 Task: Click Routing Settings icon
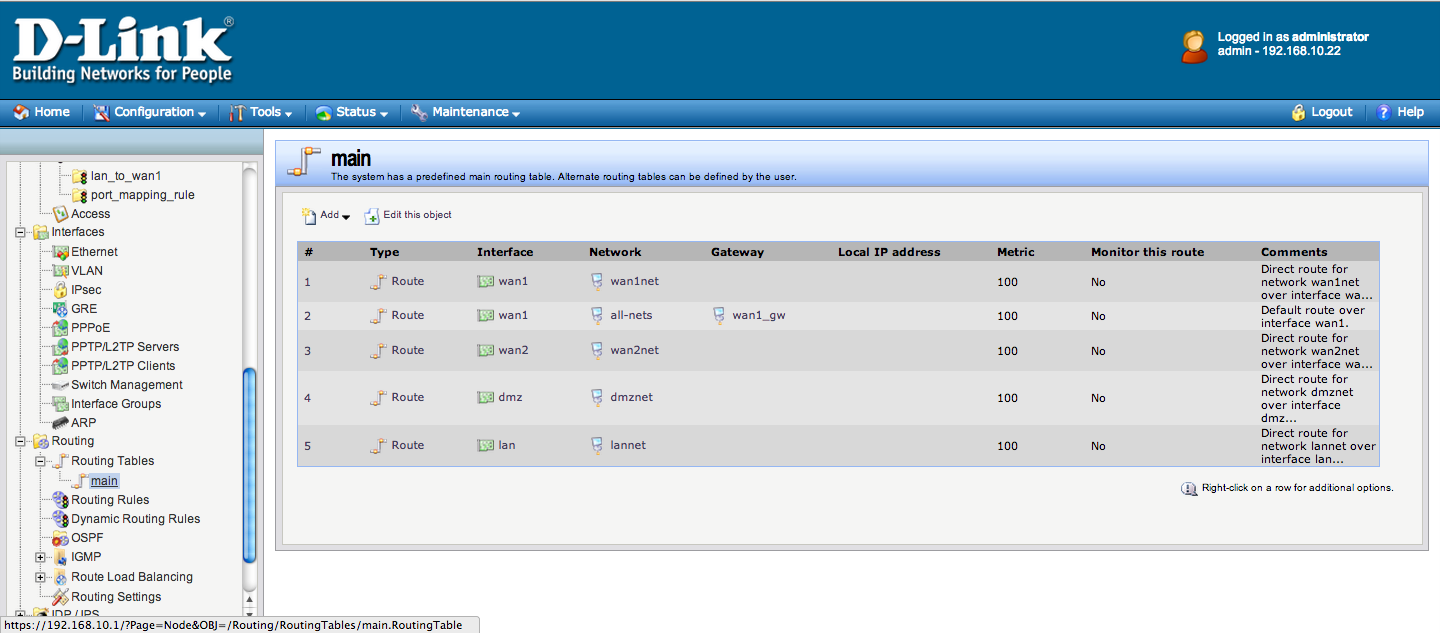pos(60,597)
